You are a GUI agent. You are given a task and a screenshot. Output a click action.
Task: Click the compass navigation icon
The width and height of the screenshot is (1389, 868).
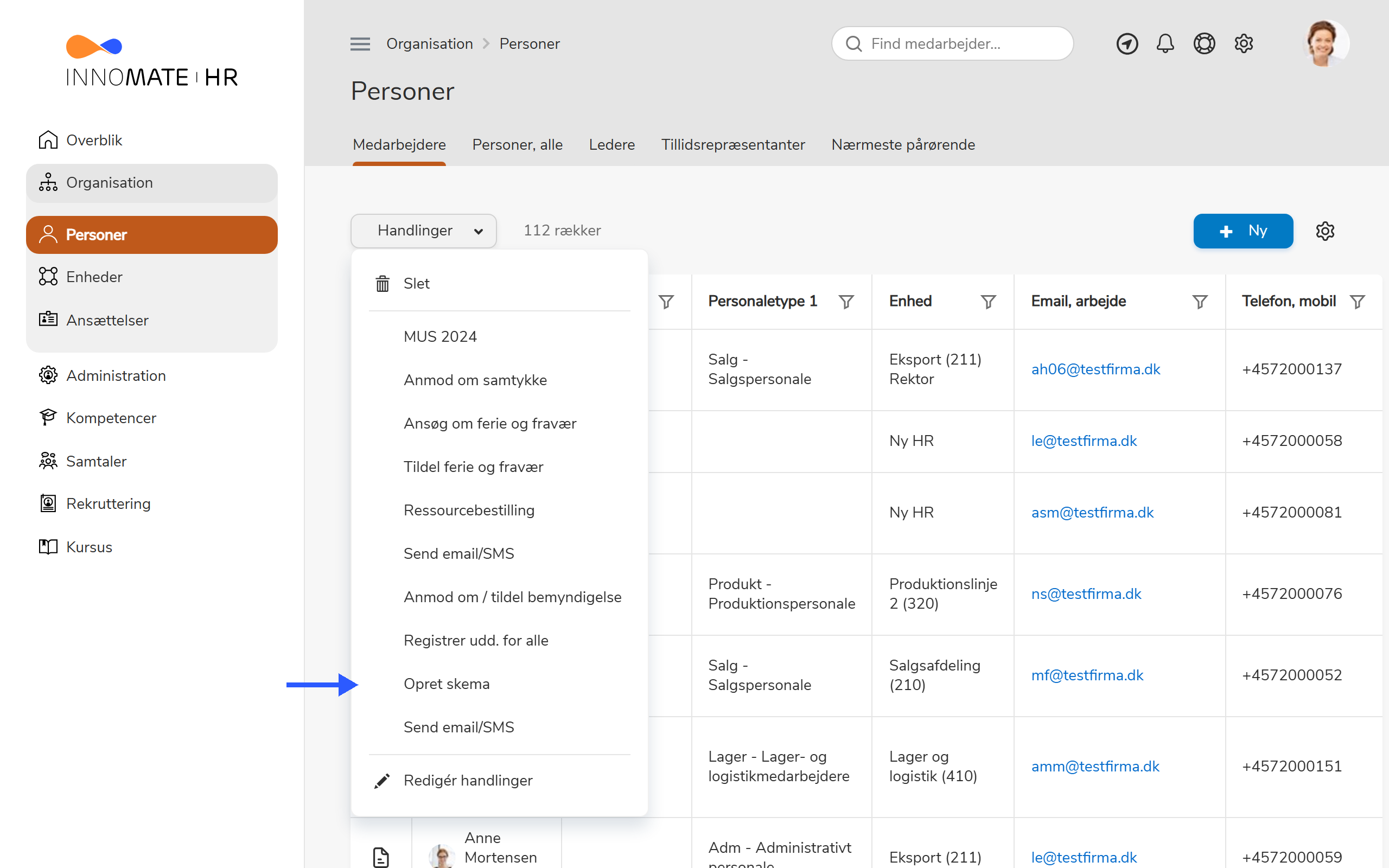(x=1127, y=43)
